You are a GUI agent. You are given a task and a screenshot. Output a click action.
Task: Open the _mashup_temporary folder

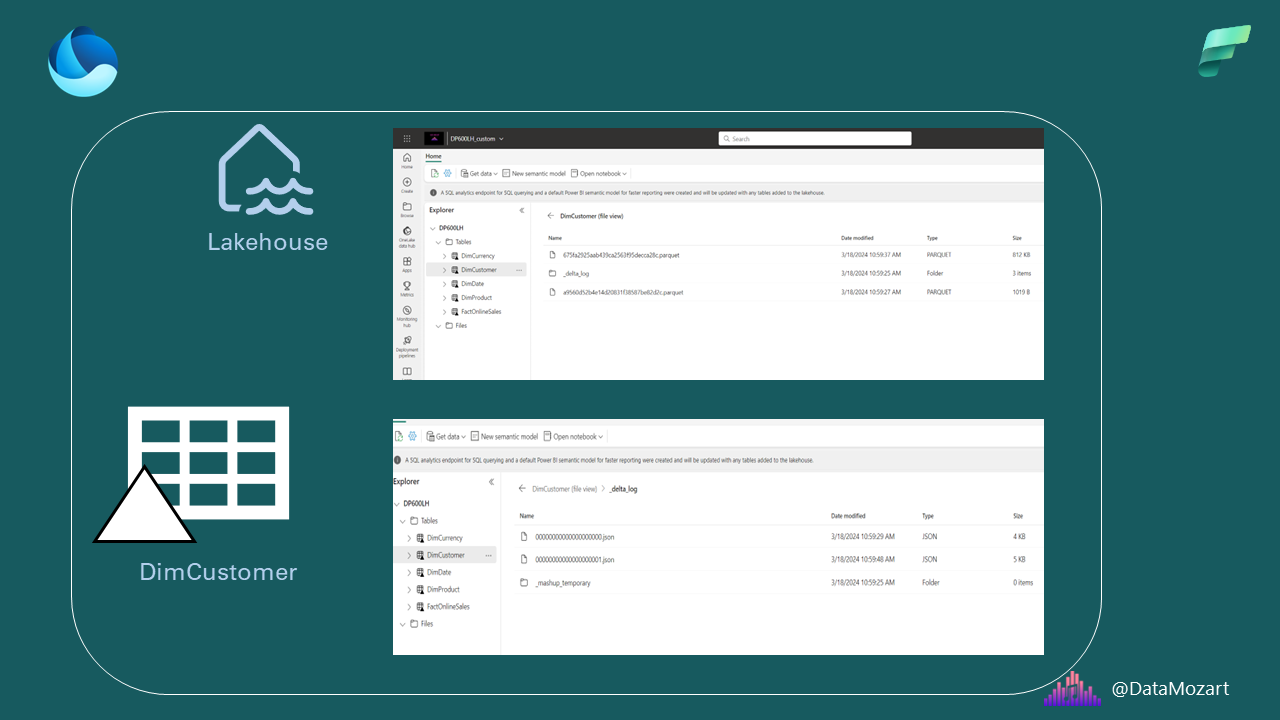562,583
